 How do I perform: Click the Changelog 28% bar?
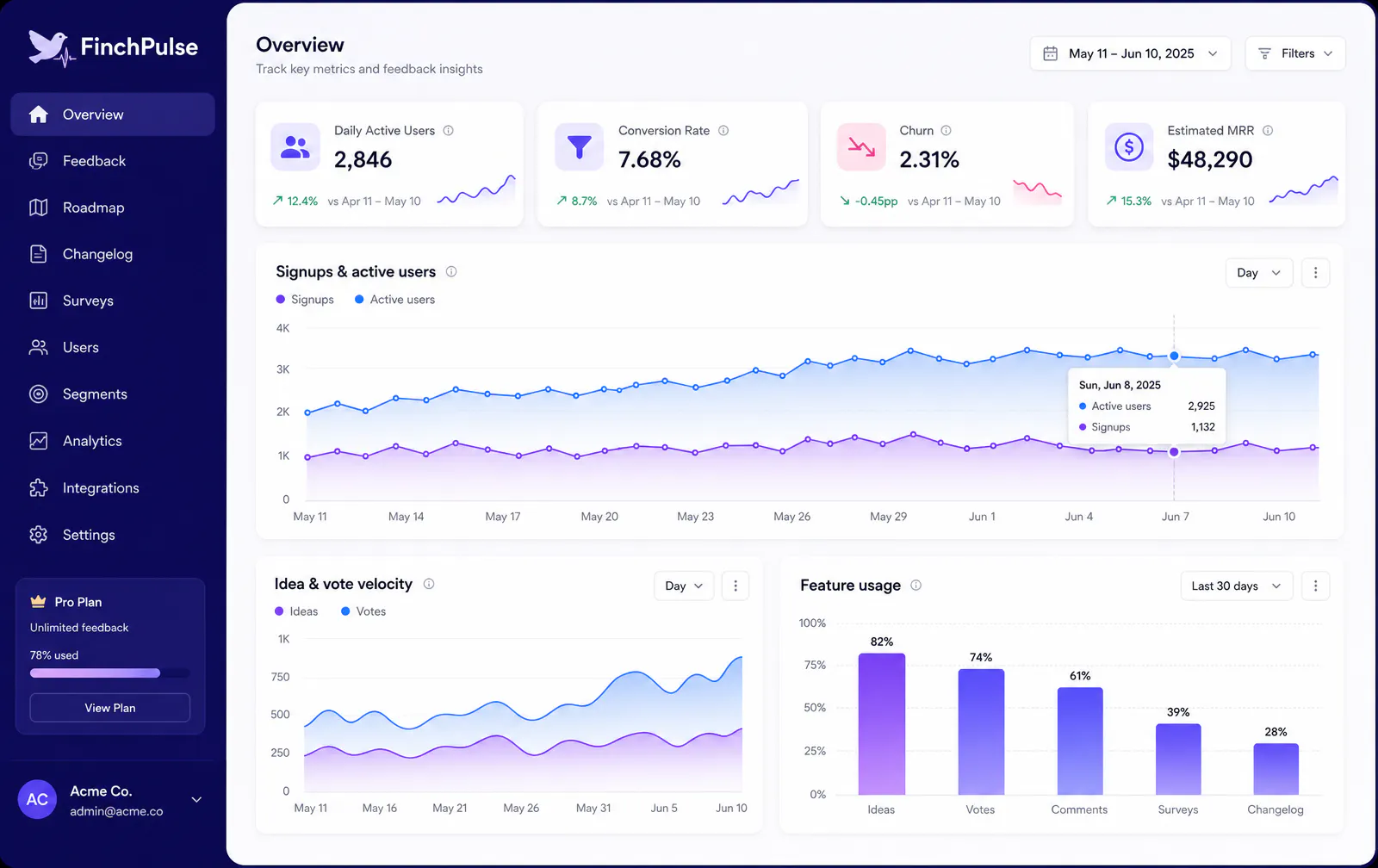[x=1276, y=769]
